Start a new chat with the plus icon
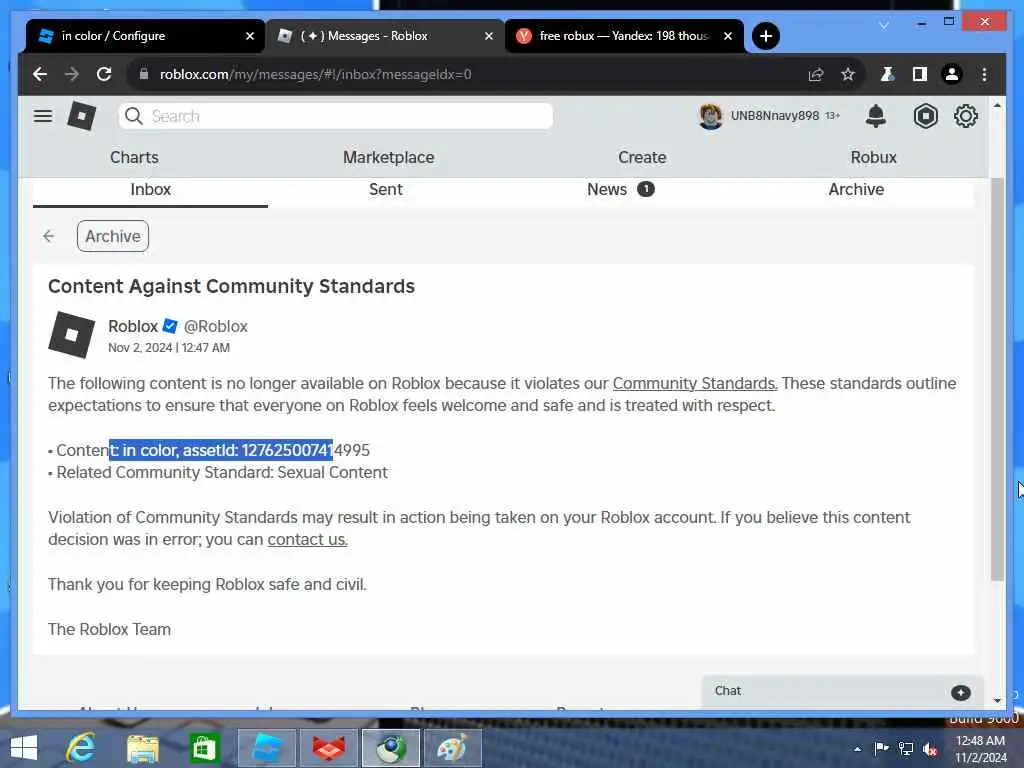 pyautogui.click(x=960, y=692)
